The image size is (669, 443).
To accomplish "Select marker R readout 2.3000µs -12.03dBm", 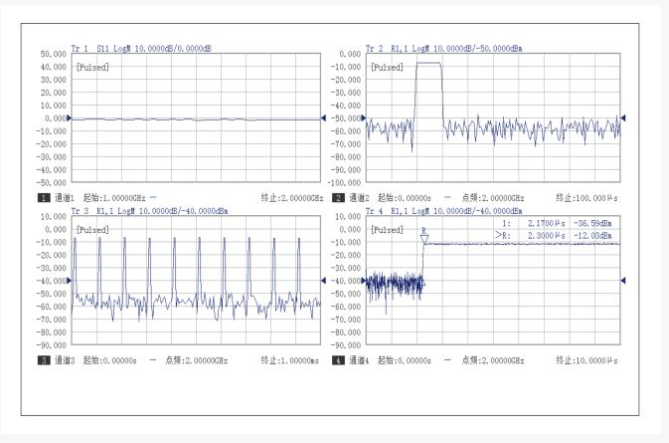I will pyautogui.click(x=554, y=236).
